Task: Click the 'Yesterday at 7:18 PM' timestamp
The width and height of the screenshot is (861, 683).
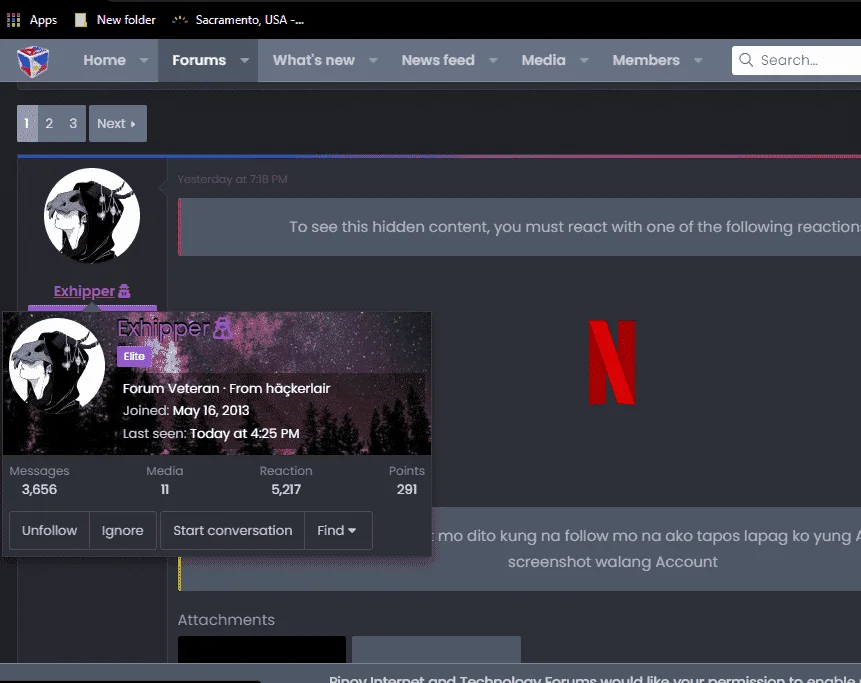Action: point(232,180)
